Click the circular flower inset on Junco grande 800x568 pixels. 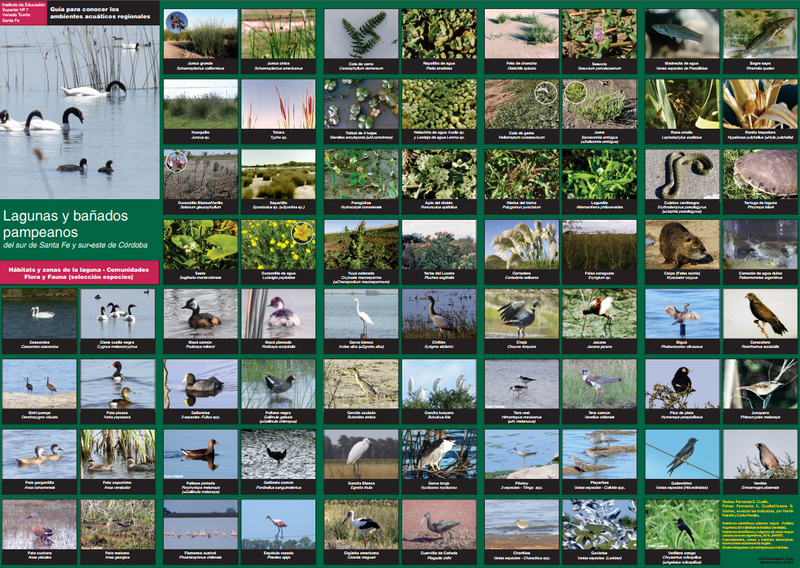coord(176,21)
